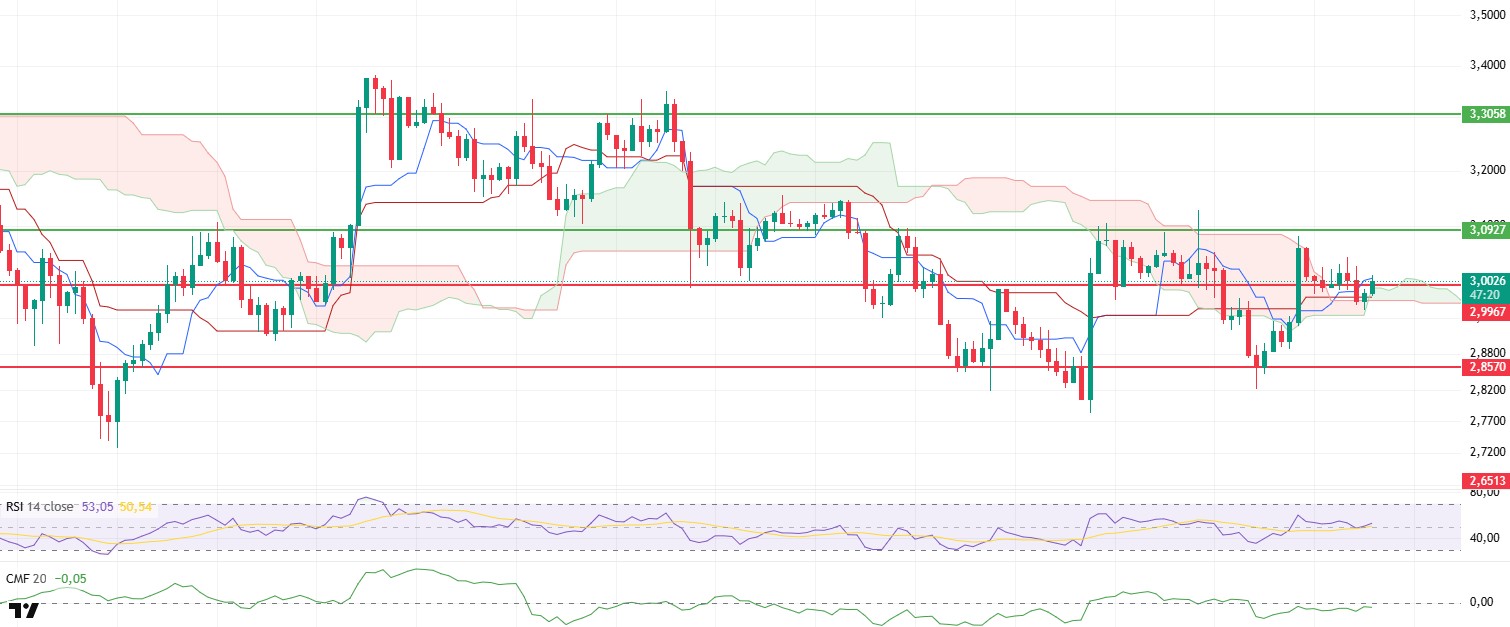The image size is (1510, 627).
Task: Click the current price 3,0026 label
Action: point(1485,281)
